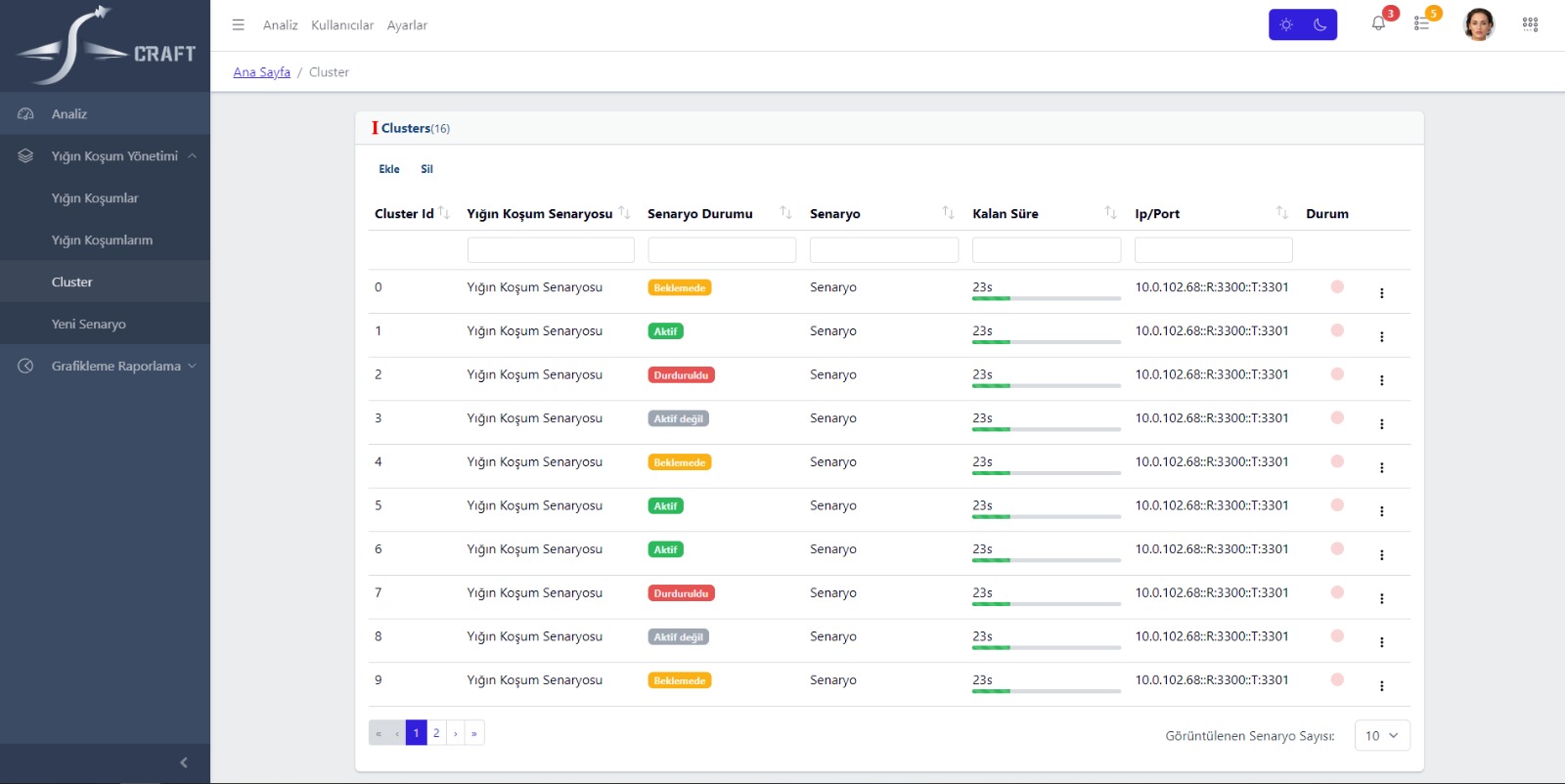This screenshot has height=784, width=1565.
Task: Open the notifications bell
Action: [1378, 23]
